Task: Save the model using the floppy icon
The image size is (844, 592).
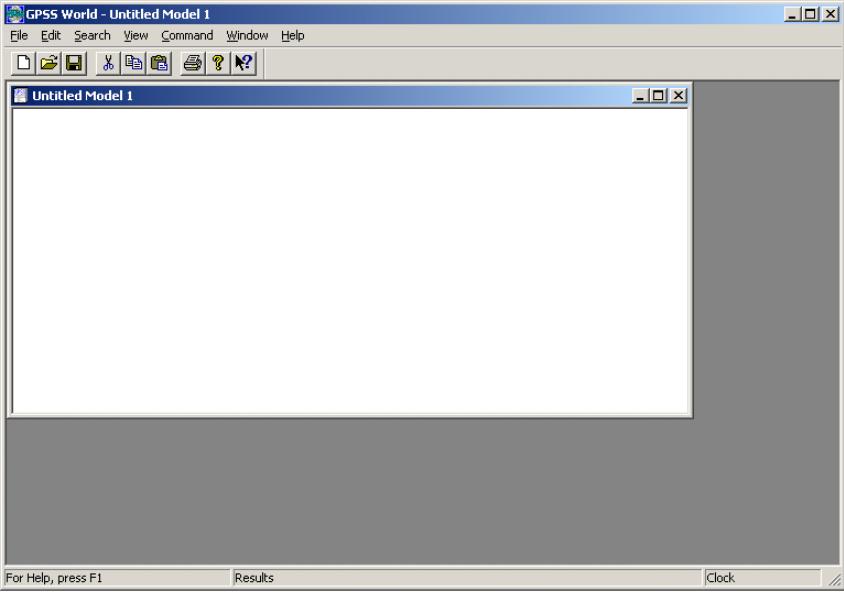Action: [74, 63]
